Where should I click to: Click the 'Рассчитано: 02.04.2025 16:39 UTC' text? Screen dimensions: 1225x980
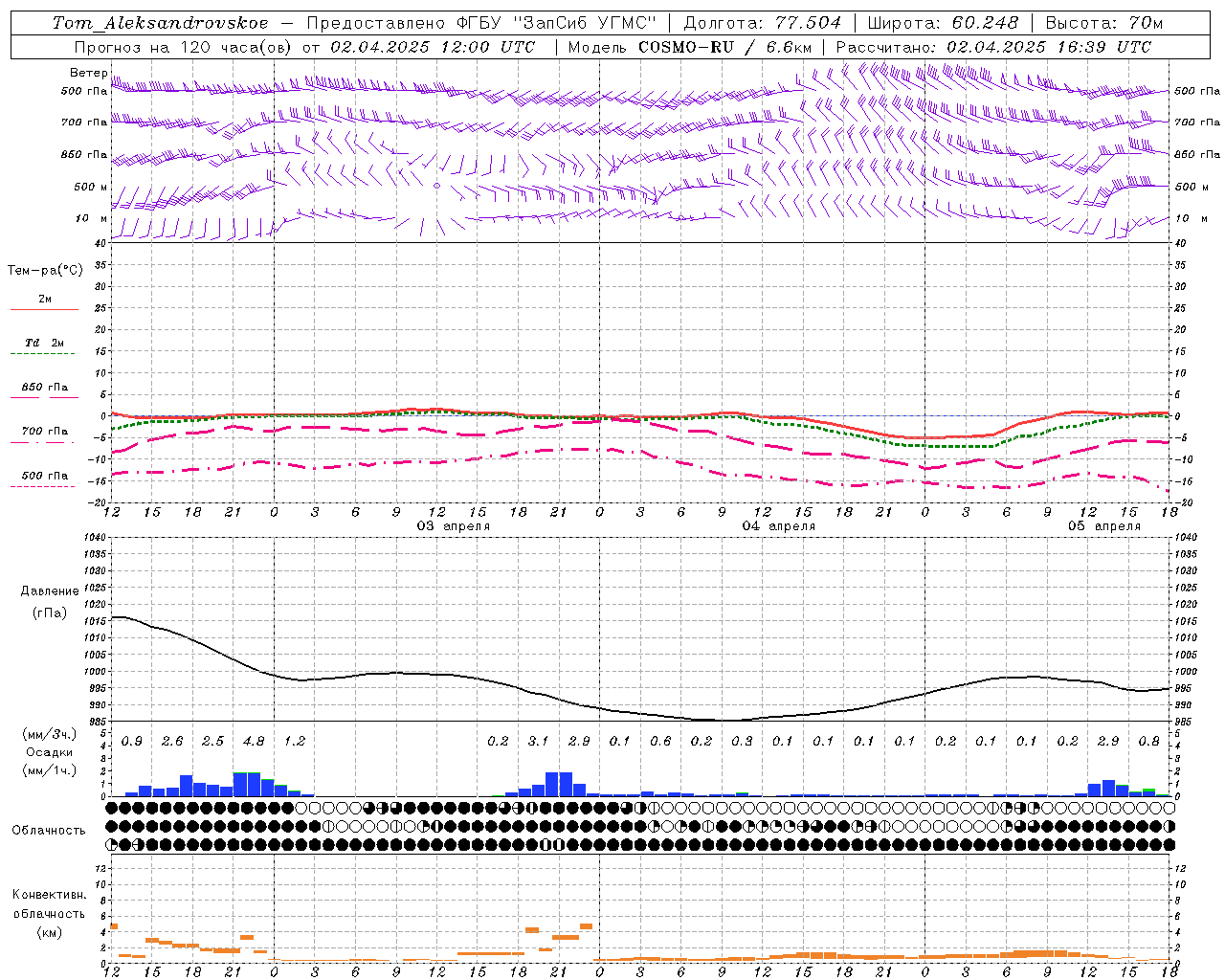[993, 47]
